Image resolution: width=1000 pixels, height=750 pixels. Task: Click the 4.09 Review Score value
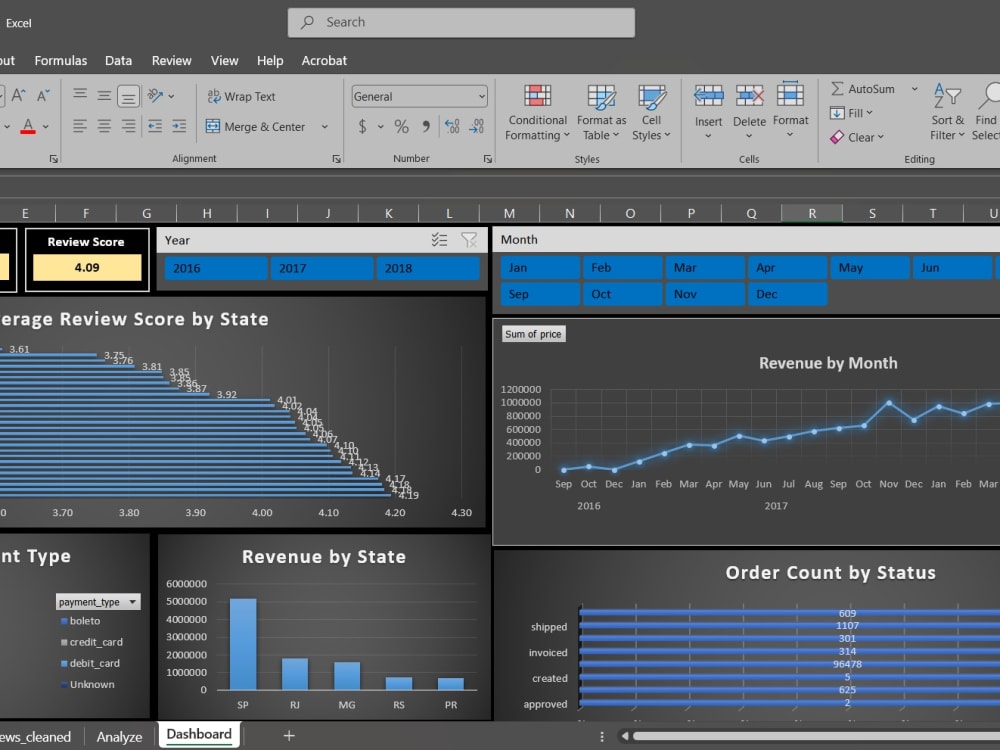[87, 267]
